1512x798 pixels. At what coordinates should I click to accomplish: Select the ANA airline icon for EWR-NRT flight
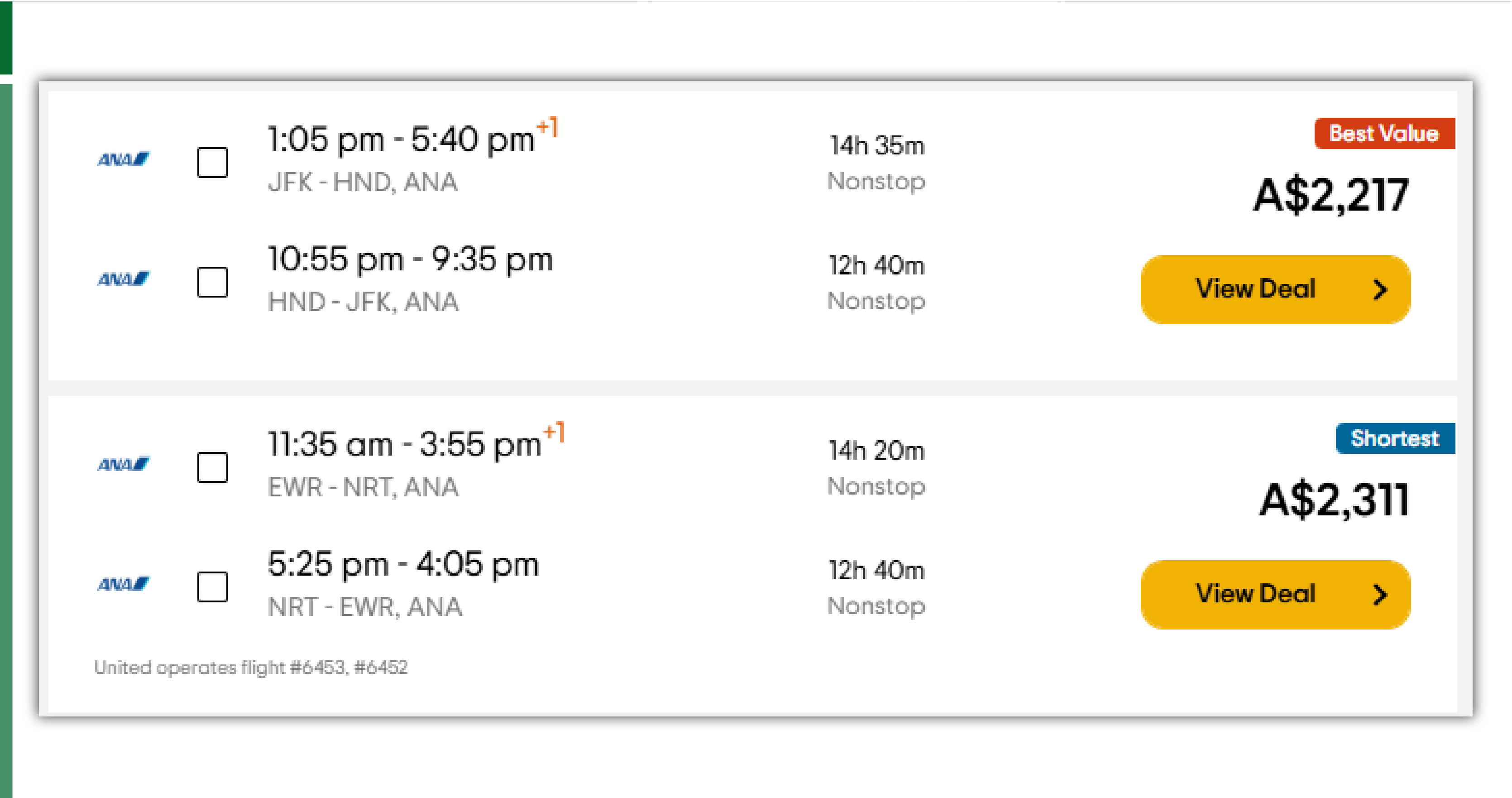(x=123, y=465)
